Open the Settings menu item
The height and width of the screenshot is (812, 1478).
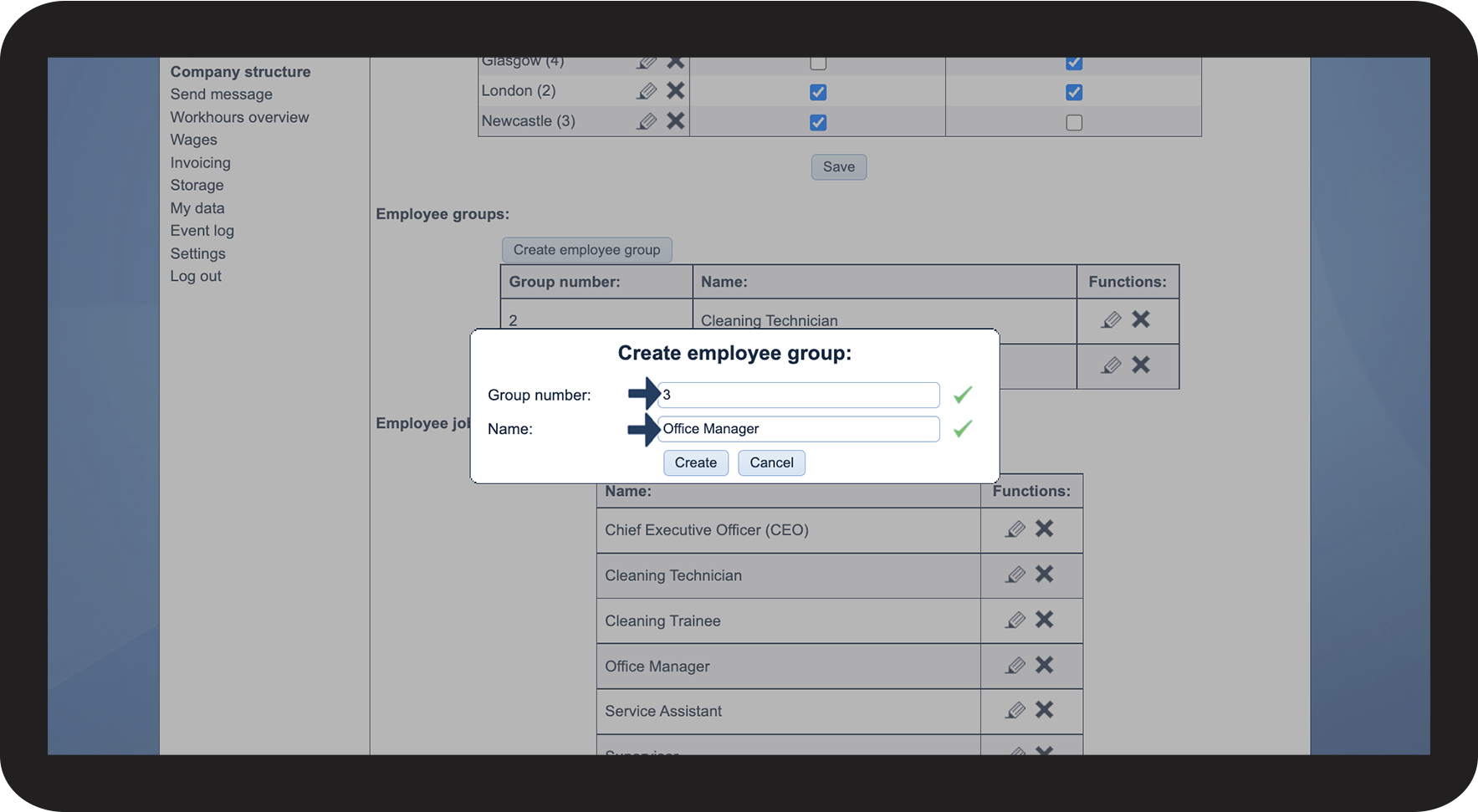(x=197, y=253)
